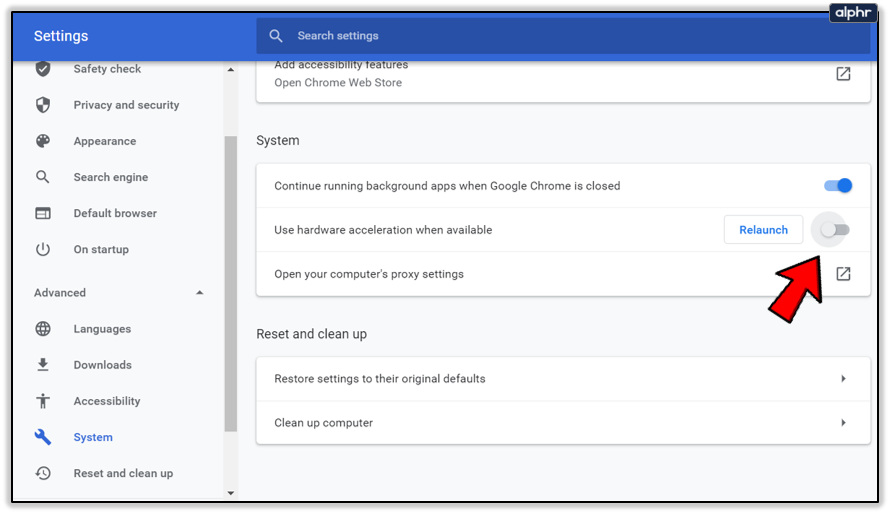This screenshot has height=514, width=890.
Task: Expand Restore settings to original defaults
Action: point(843,379)
